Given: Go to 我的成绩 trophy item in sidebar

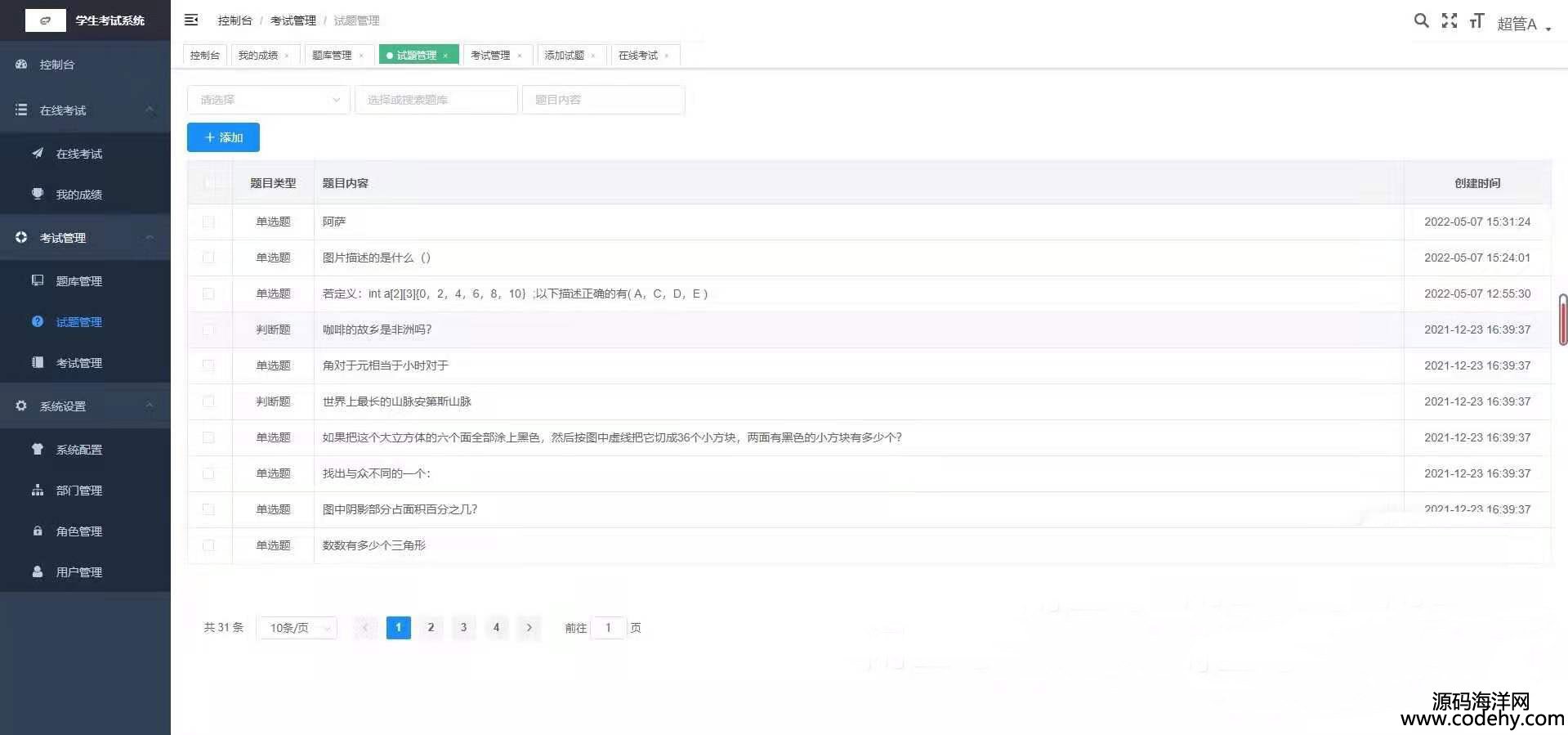Looking at the screenshot, I should click(78, 195).
